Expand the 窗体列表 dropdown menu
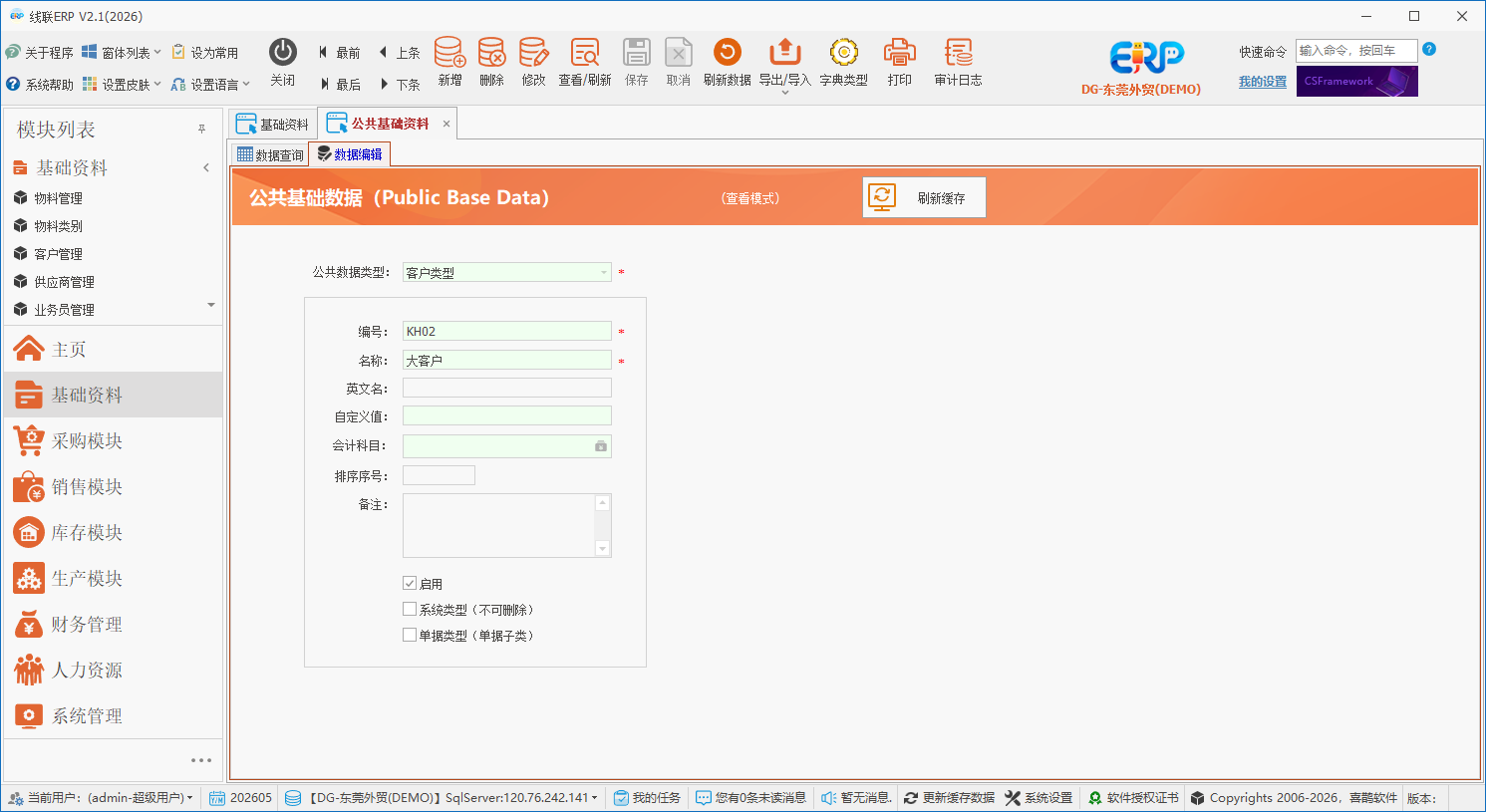This screenshot has height=812, width=1486. 121,53
